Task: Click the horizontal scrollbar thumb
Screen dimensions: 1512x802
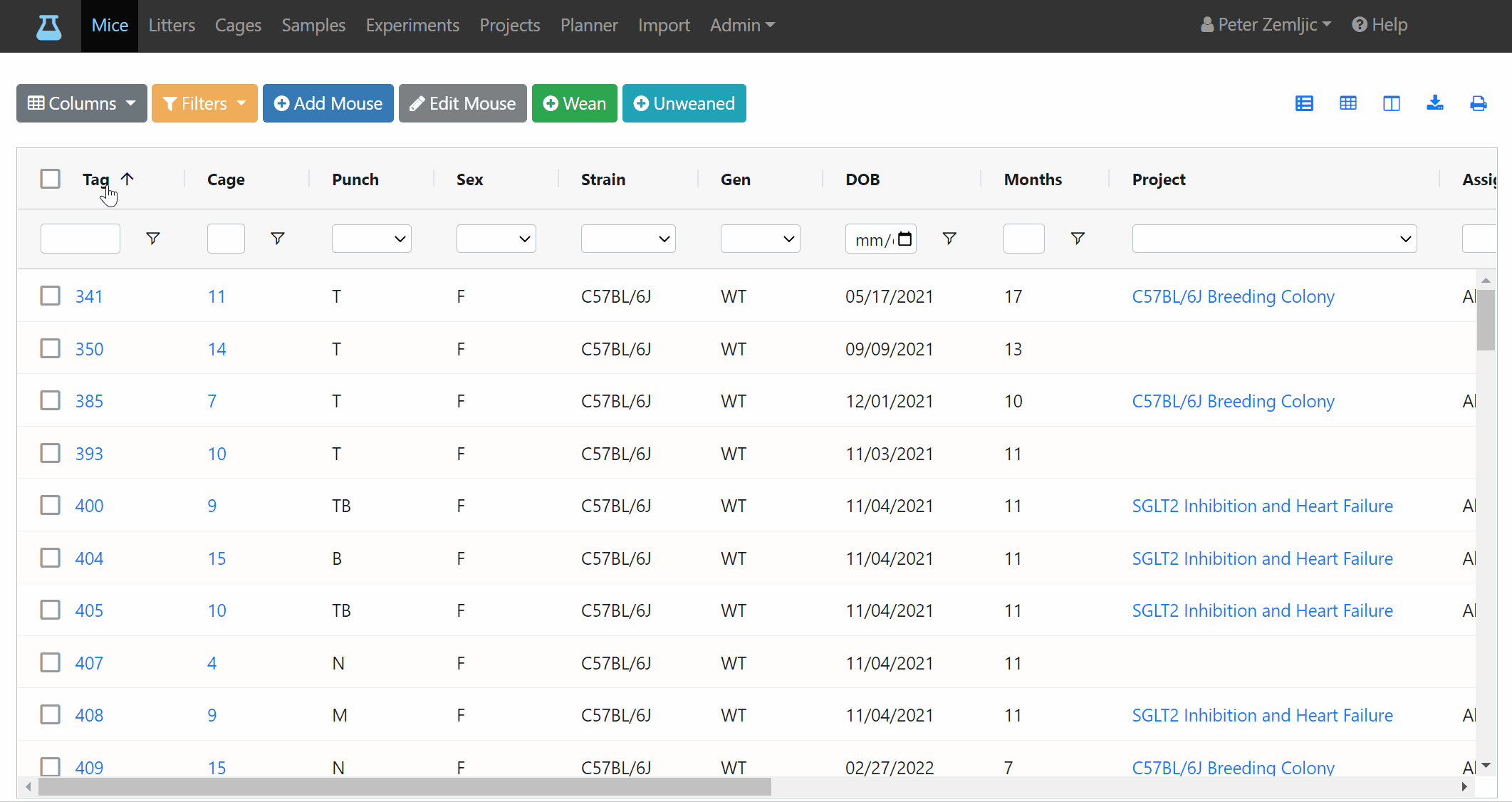Action: point(405,786)
